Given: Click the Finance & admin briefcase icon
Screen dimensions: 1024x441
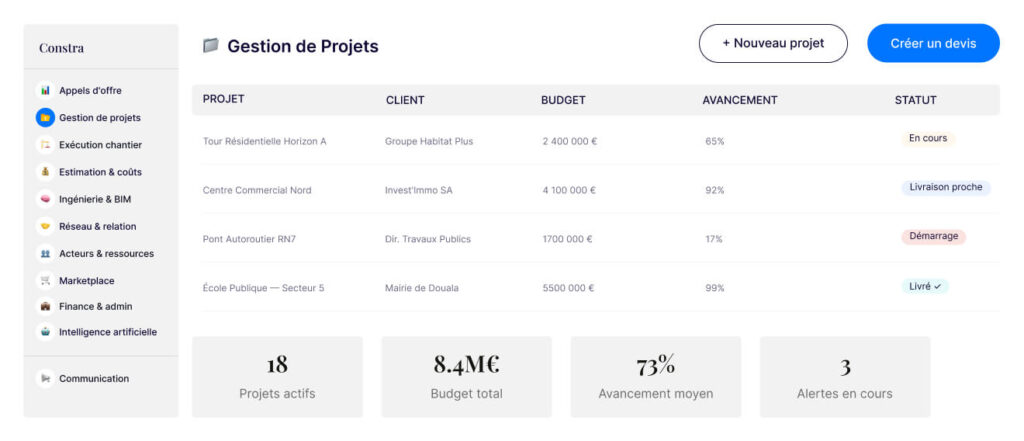Looking at the screenshot, I should coord(45,306).
